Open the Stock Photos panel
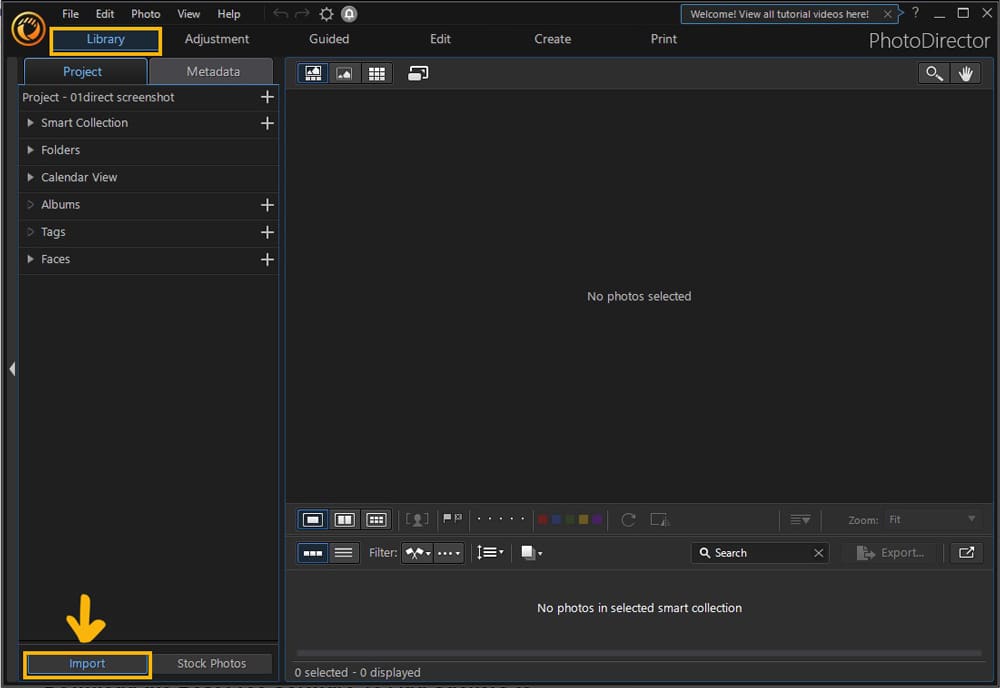The image size is (1000, 688). (212, 663)
